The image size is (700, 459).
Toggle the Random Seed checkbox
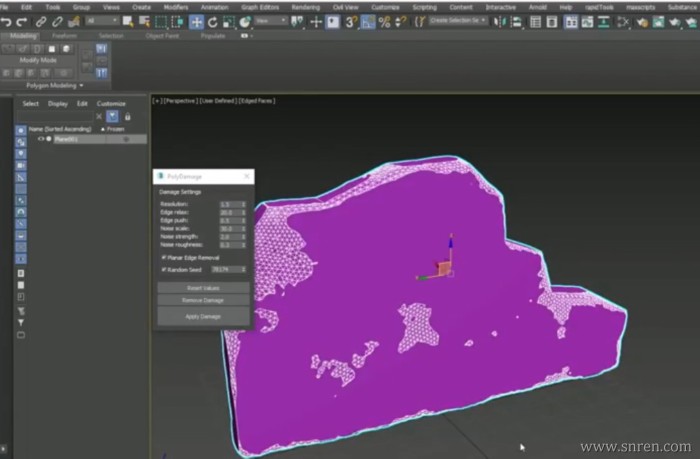pos(163,269)
